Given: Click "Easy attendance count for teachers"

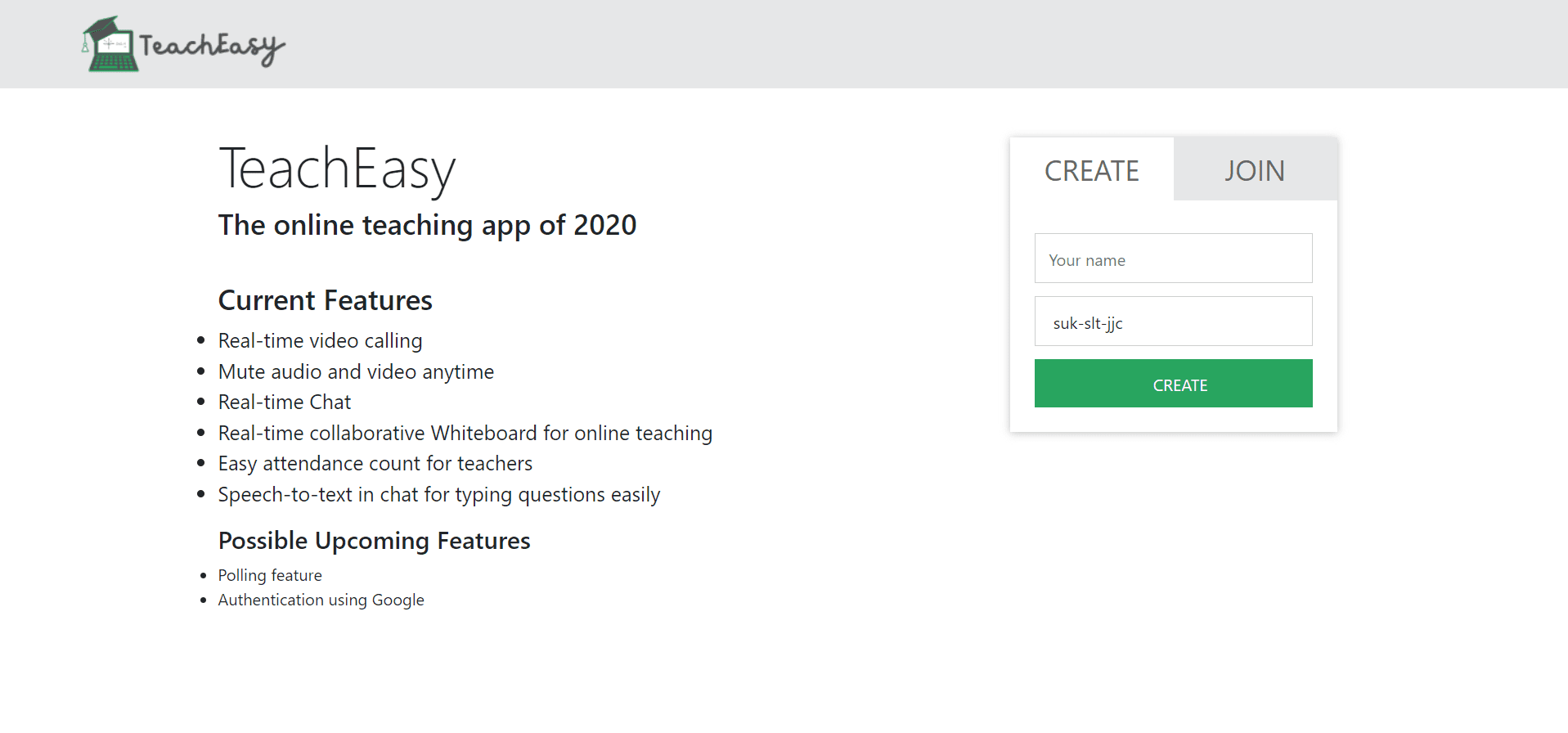Looking at the screenshot, I should click(x=375, y=463).
